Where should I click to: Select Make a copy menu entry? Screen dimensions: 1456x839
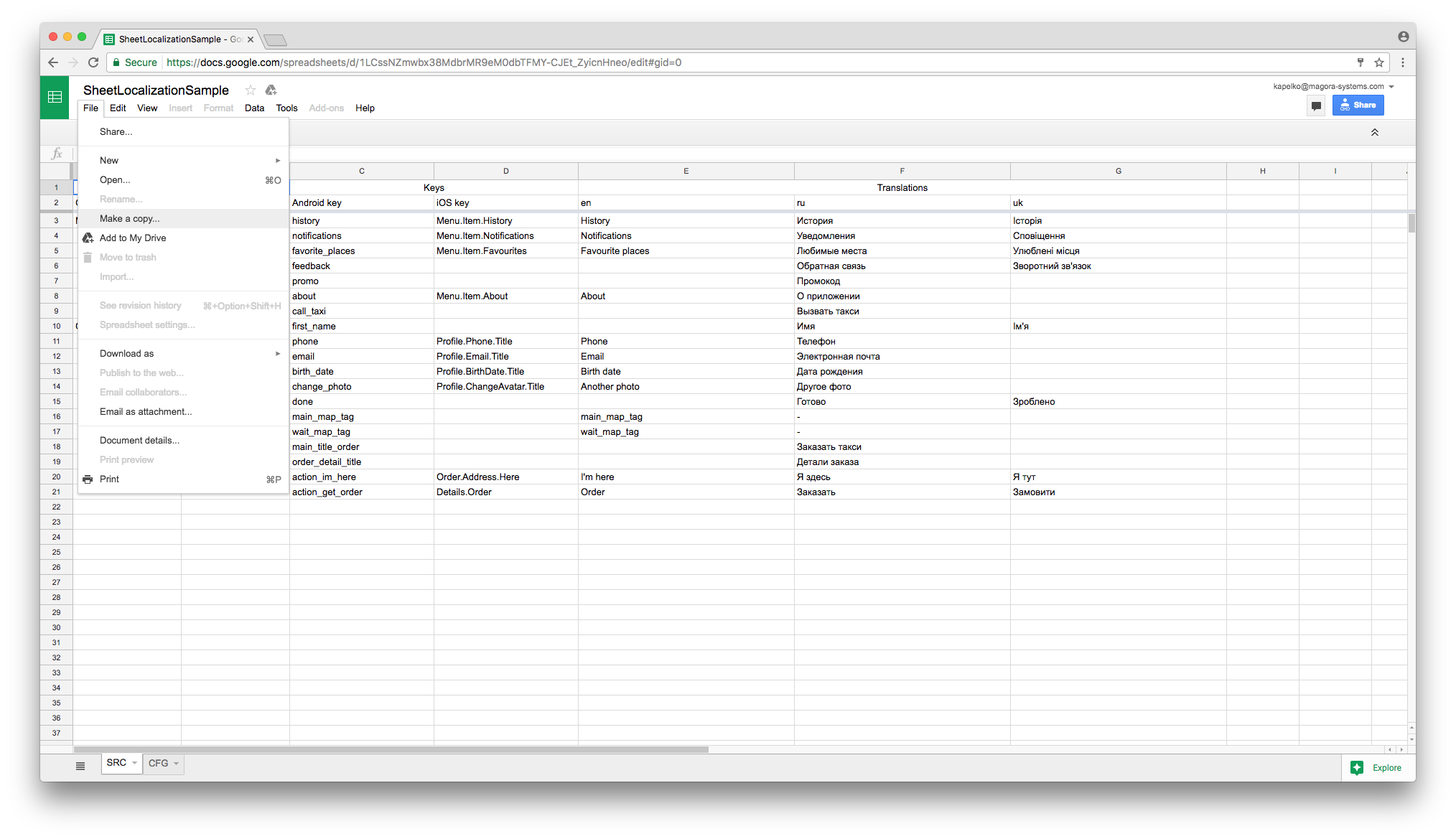click(130, 218)
